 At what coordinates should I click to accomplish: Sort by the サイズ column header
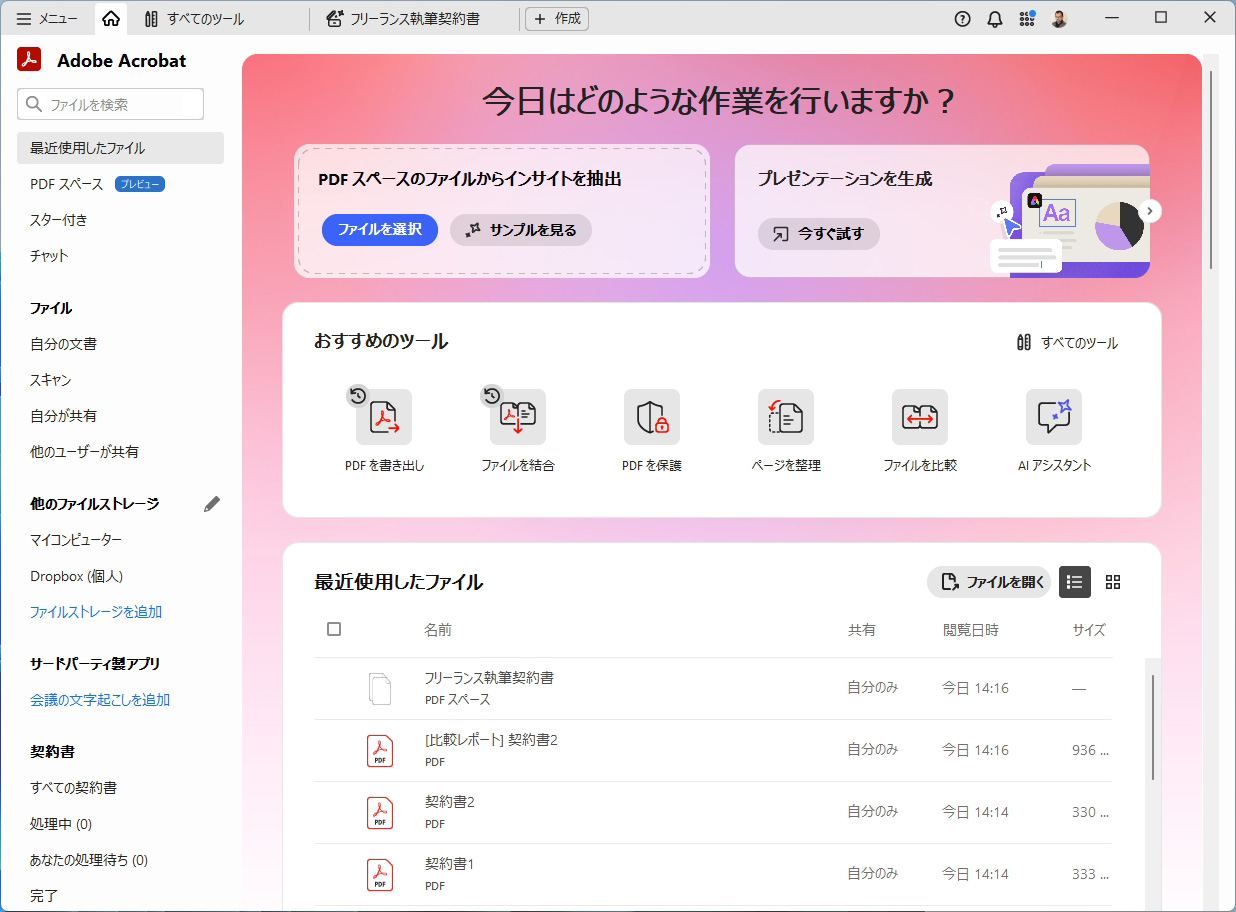point(1089,630)
